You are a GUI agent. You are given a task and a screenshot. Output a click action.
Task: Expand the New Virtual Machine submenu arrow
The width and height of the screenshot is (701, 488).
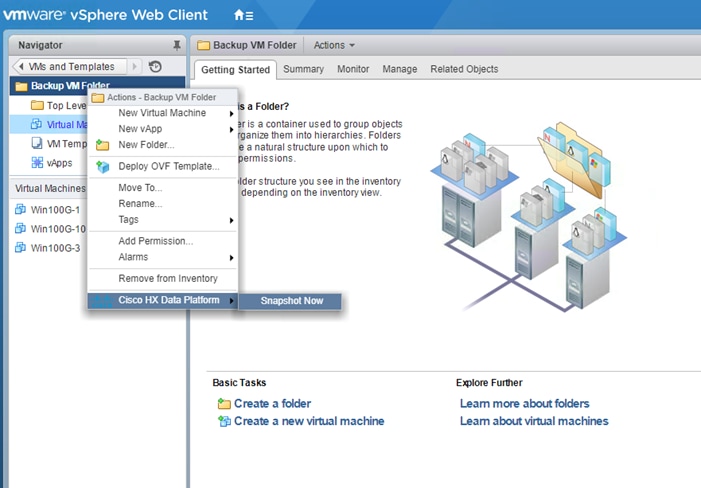click(232, 114)
